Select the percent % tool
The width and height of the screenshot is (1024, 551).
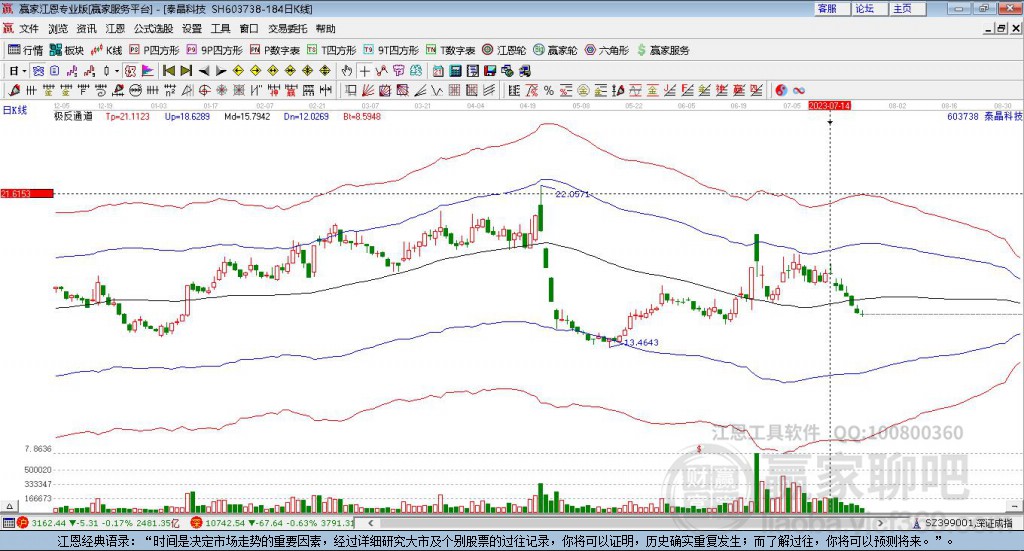click(549, 91)
